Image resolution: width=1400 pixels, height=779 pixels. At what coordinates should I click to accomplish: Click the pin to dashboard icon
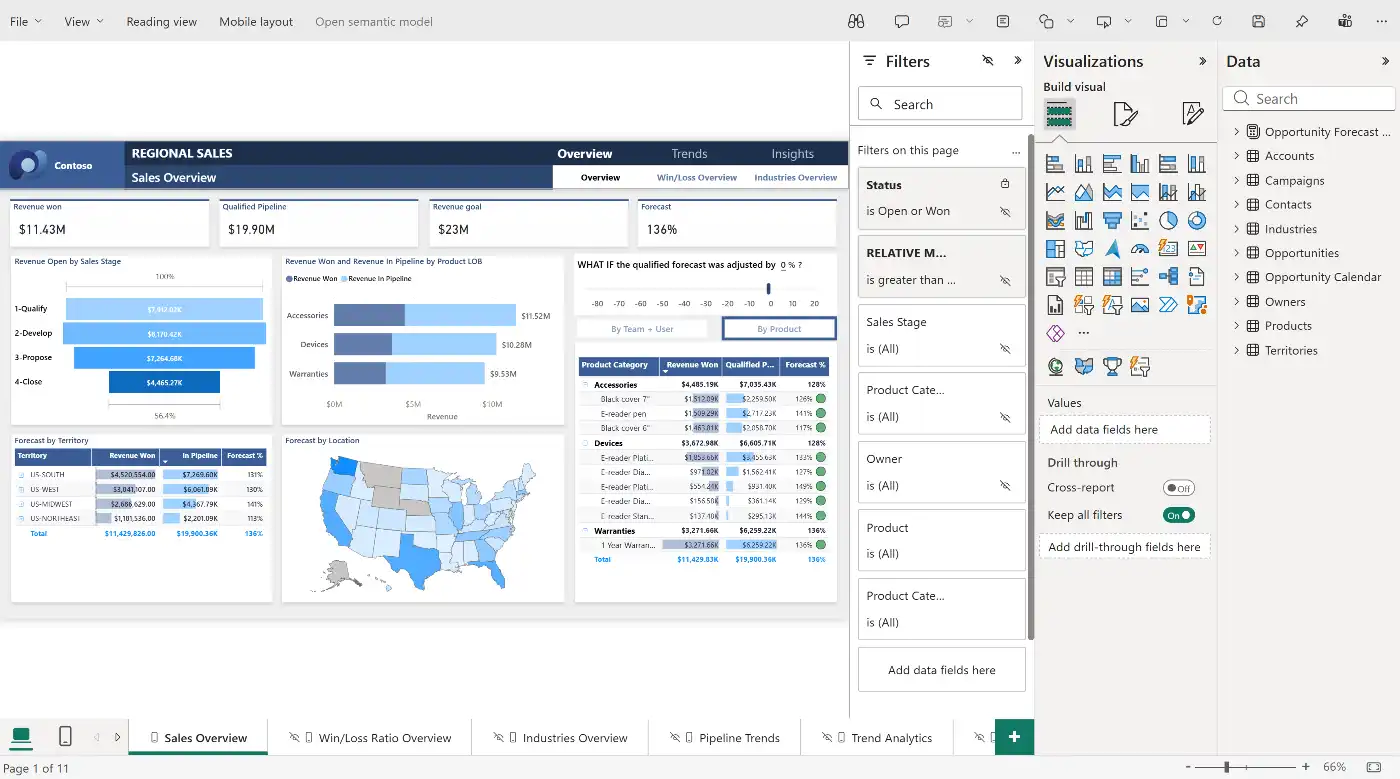pos(1302,21)
